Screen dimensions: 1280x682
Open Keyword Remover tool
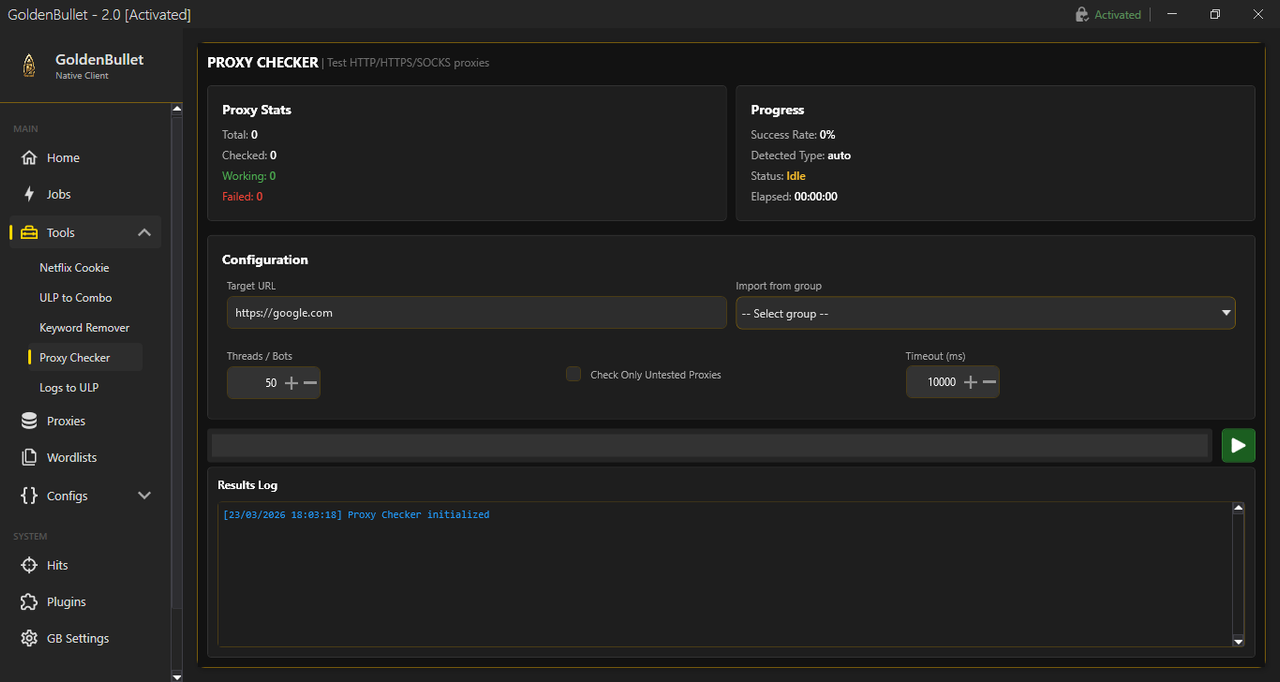[x=84, y=328]
